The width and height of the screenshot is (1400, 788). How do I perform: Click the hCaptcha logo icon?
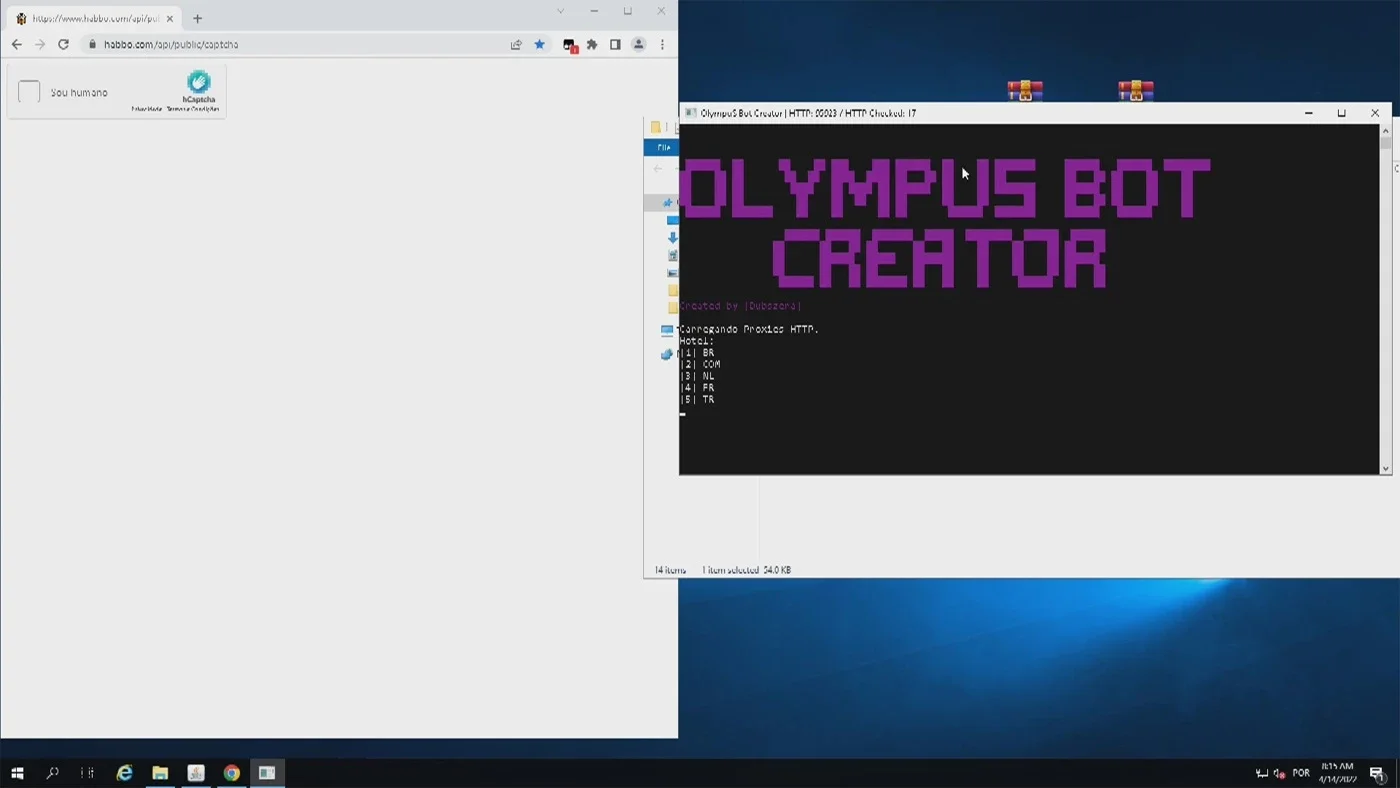coord(199,82)
